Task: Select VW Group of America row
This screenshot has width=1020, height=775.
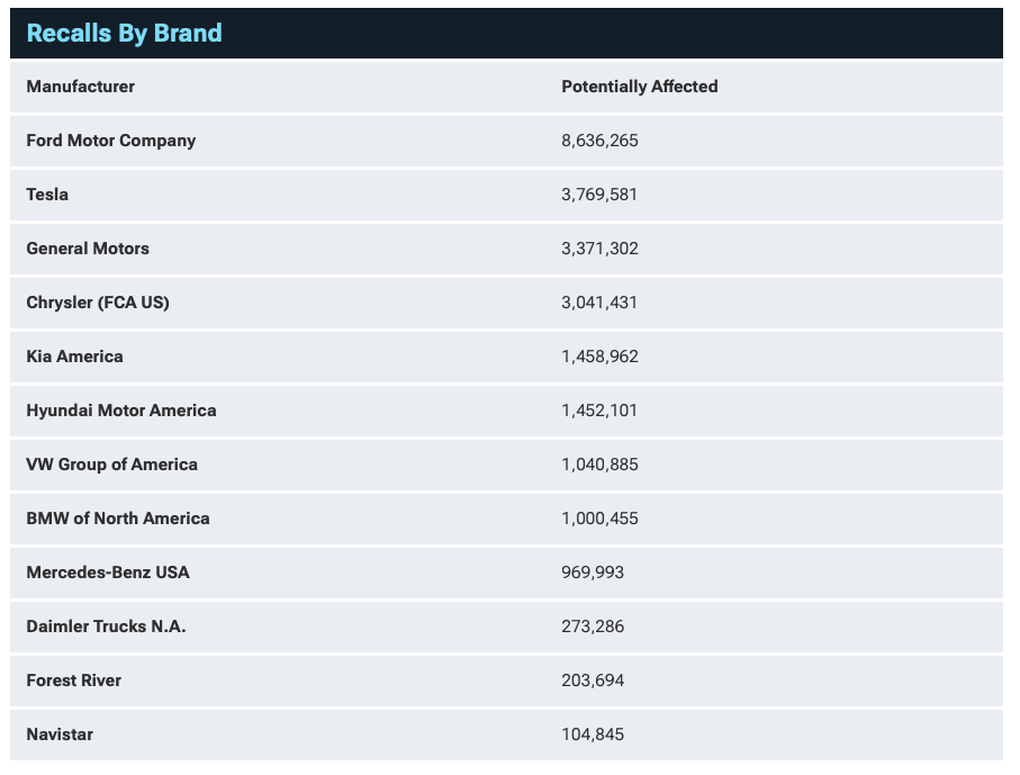Action: 112,465
